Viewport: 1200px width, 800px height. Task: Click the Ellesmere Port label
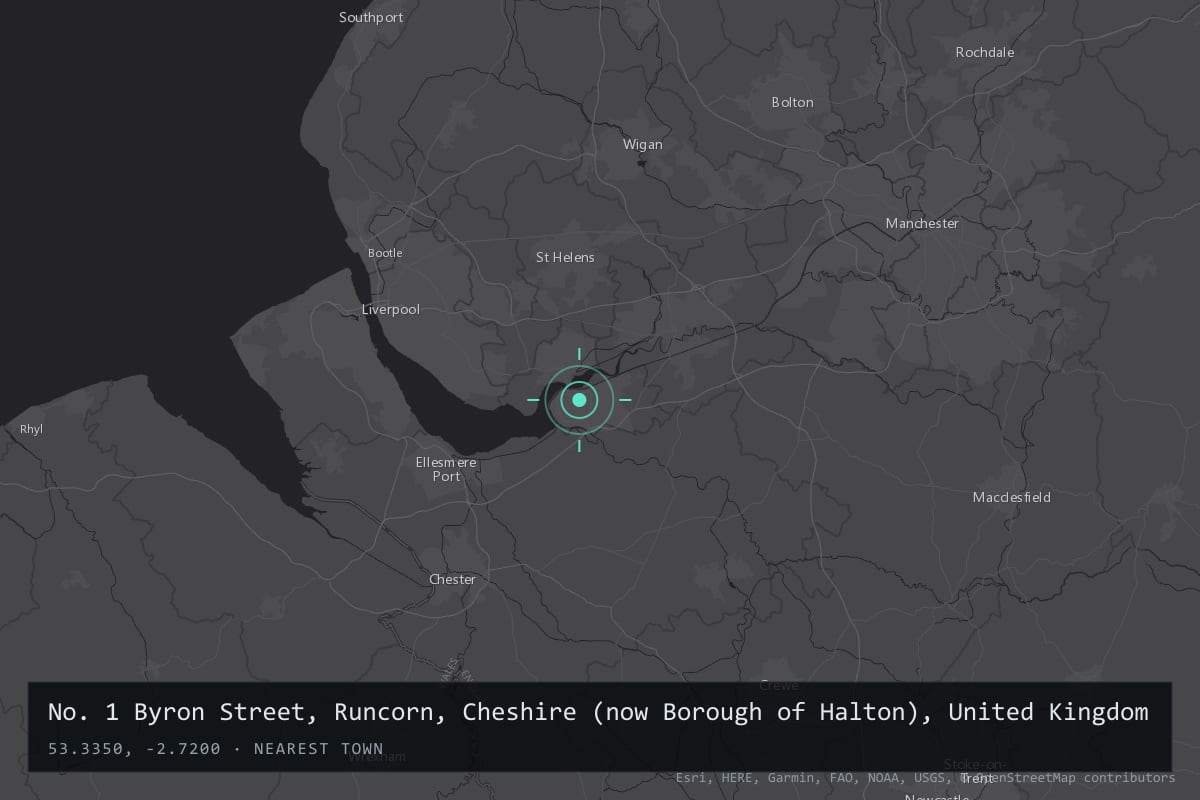click(x=447, y=469)
